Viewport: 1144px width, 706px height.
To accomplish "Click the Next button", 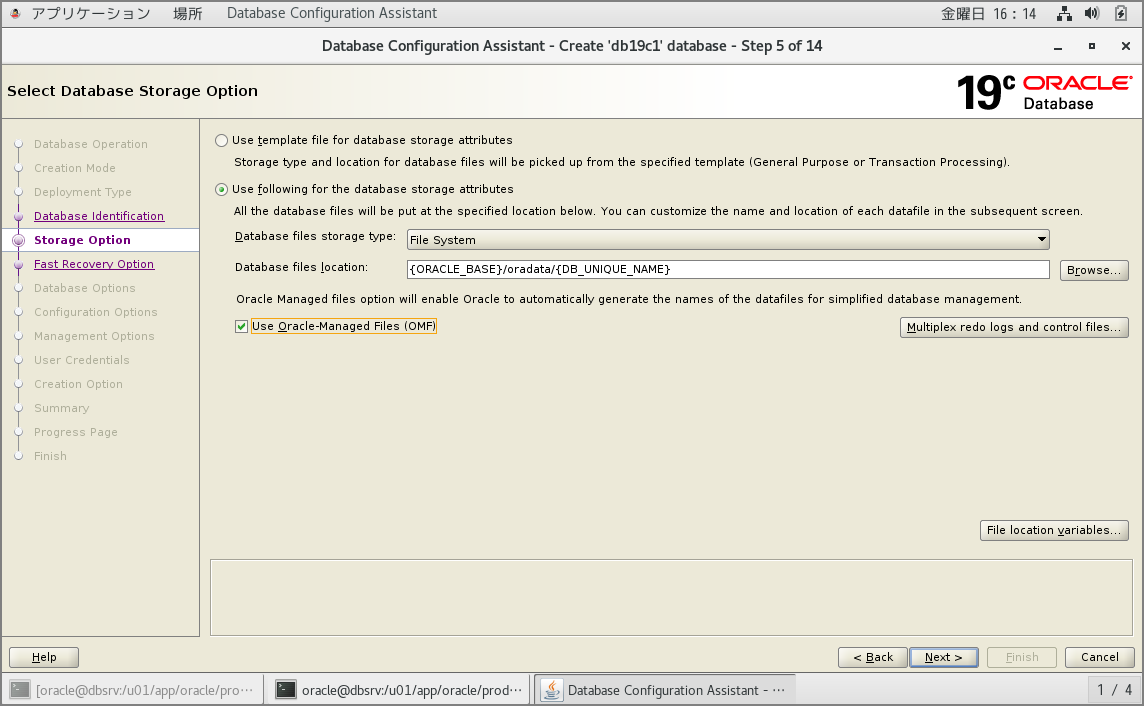I will click(943, 657).
